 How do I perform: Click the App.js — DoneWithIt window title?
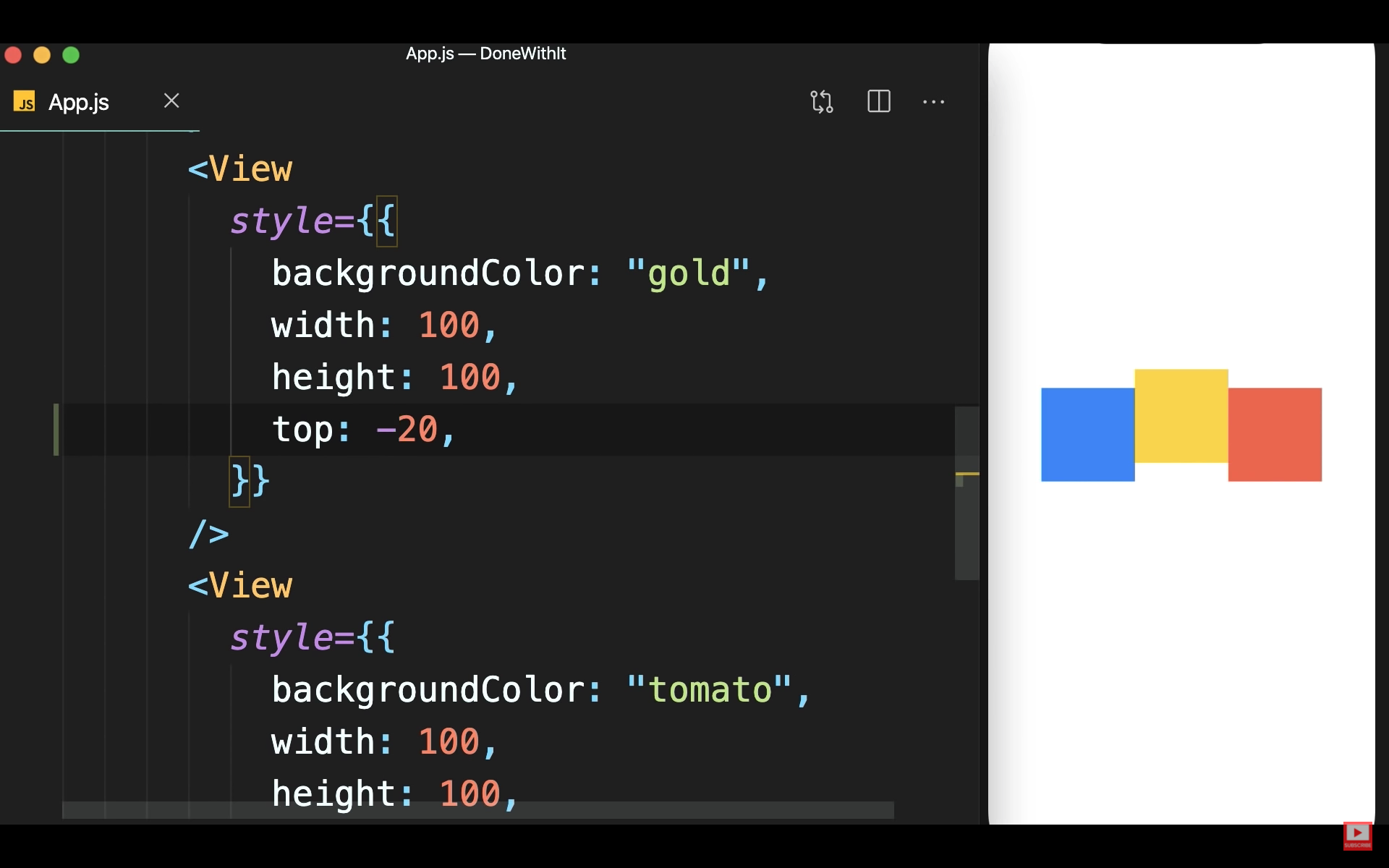(x=485, y=54)
